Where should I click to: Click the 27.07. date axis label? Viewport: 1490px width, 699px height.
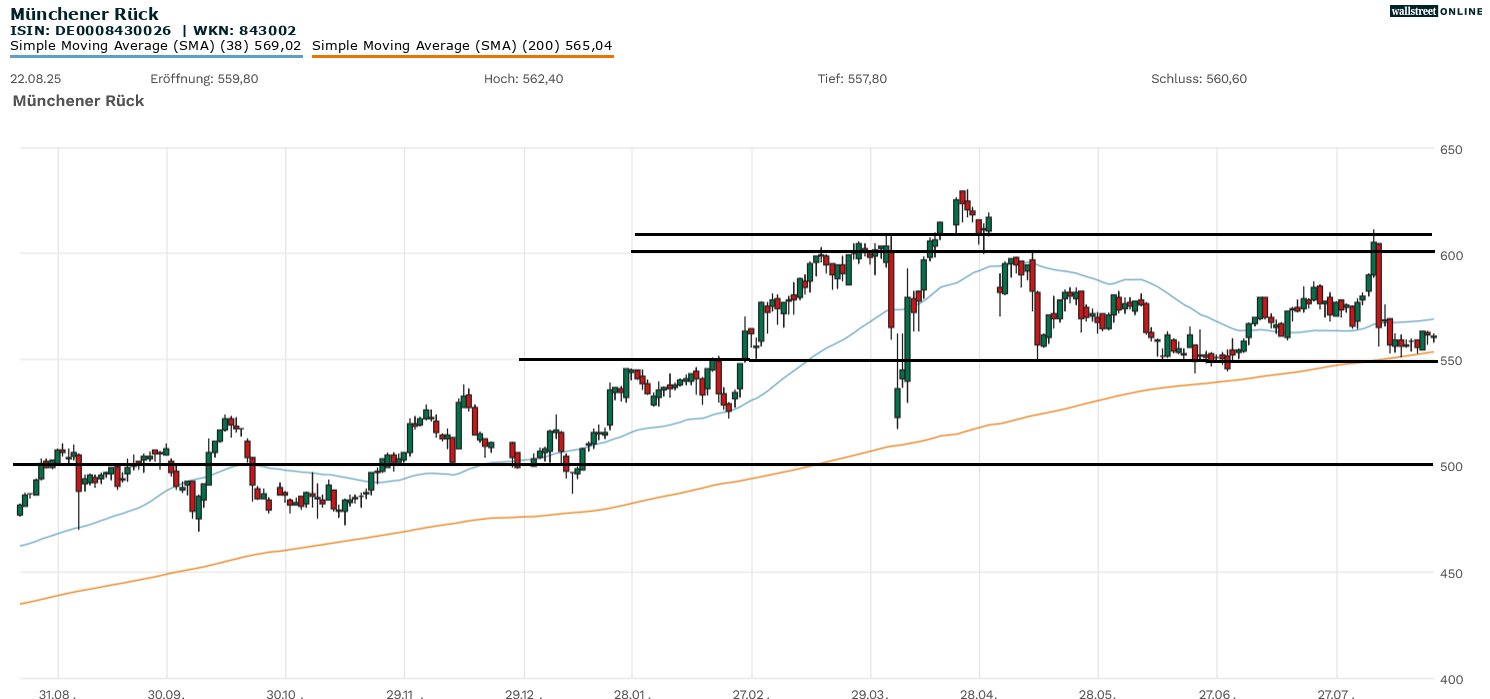point(1336,692)
